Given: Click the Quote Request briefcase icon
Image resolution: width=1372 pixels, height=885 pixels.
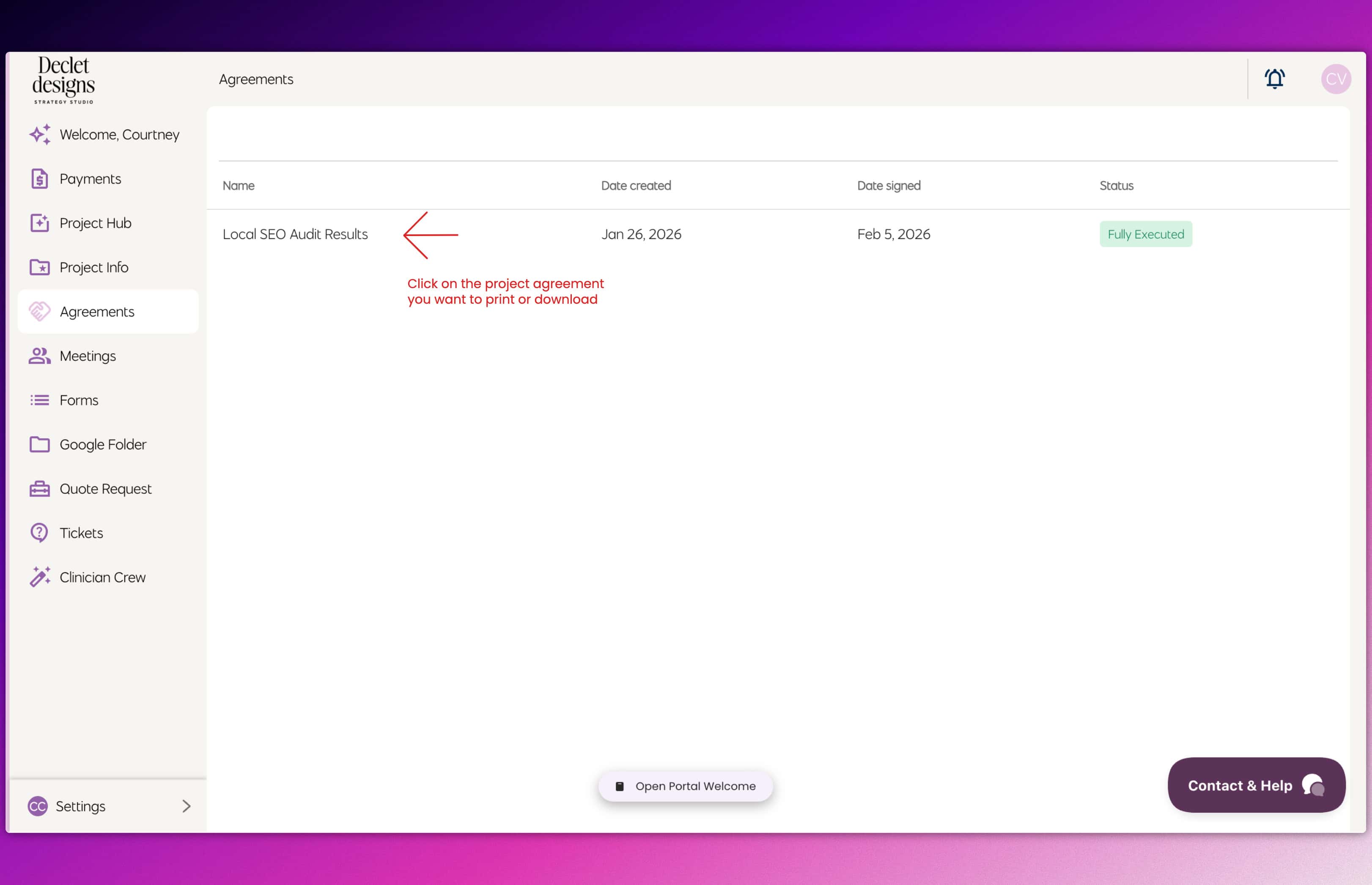Looking at the screenshot, I should [39, 489].
